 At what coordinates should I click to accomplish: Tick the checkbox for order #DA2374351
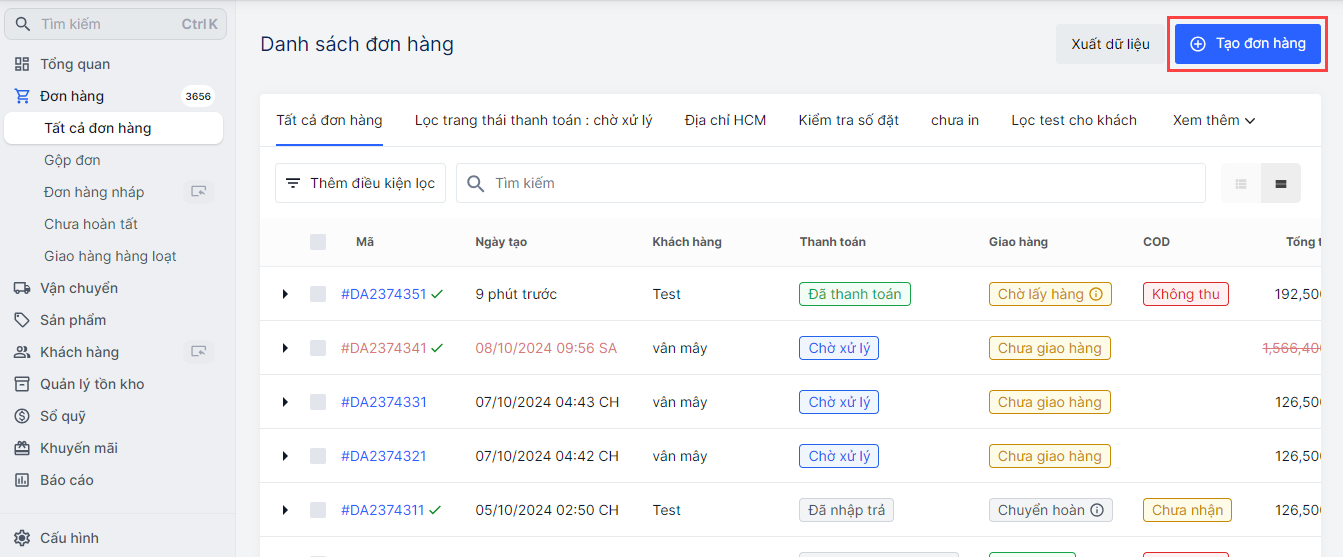pos(318,294)
